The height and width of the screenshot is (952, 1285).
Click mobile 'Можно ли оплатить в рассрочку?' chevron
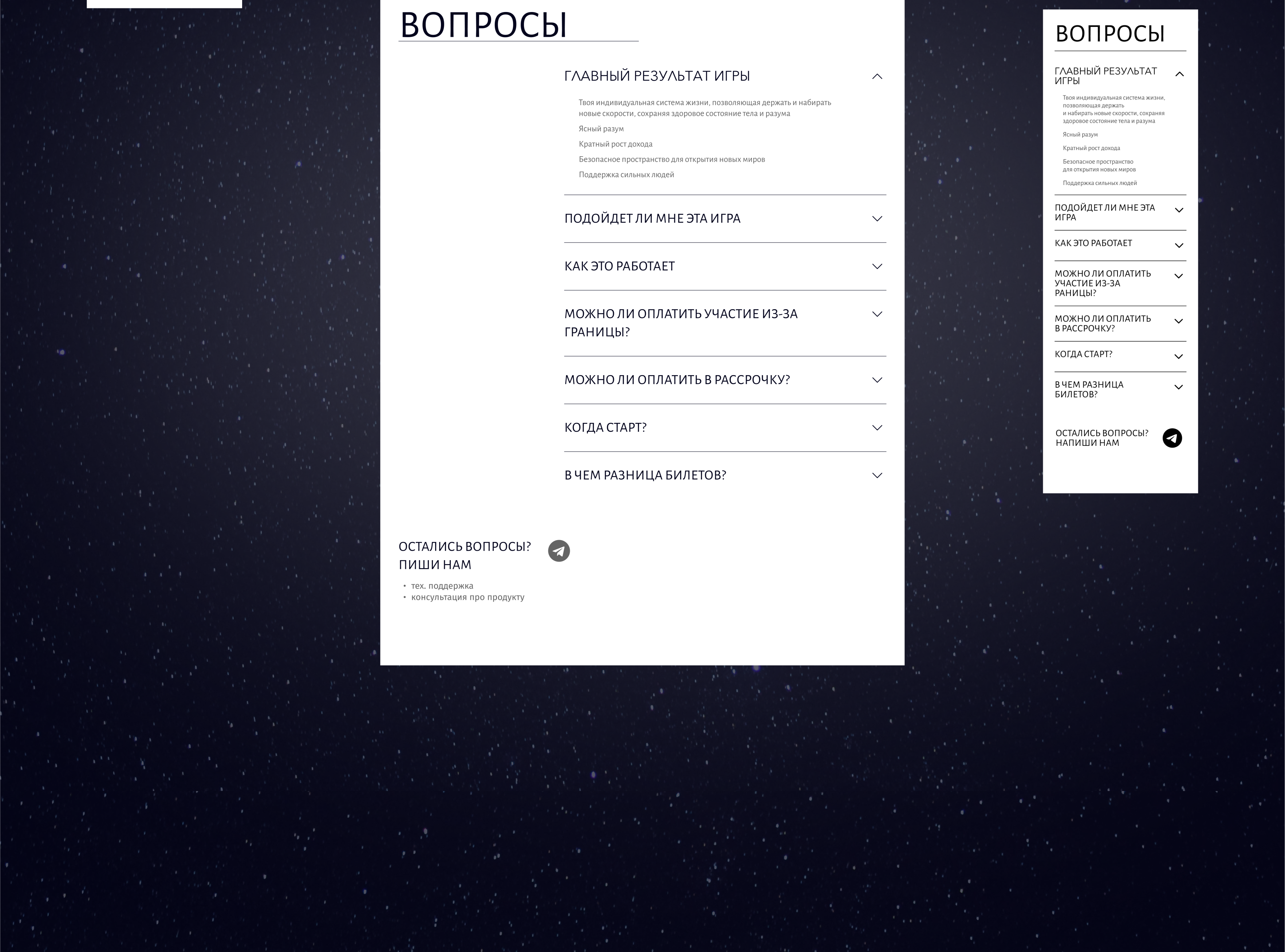point(1178,322)
